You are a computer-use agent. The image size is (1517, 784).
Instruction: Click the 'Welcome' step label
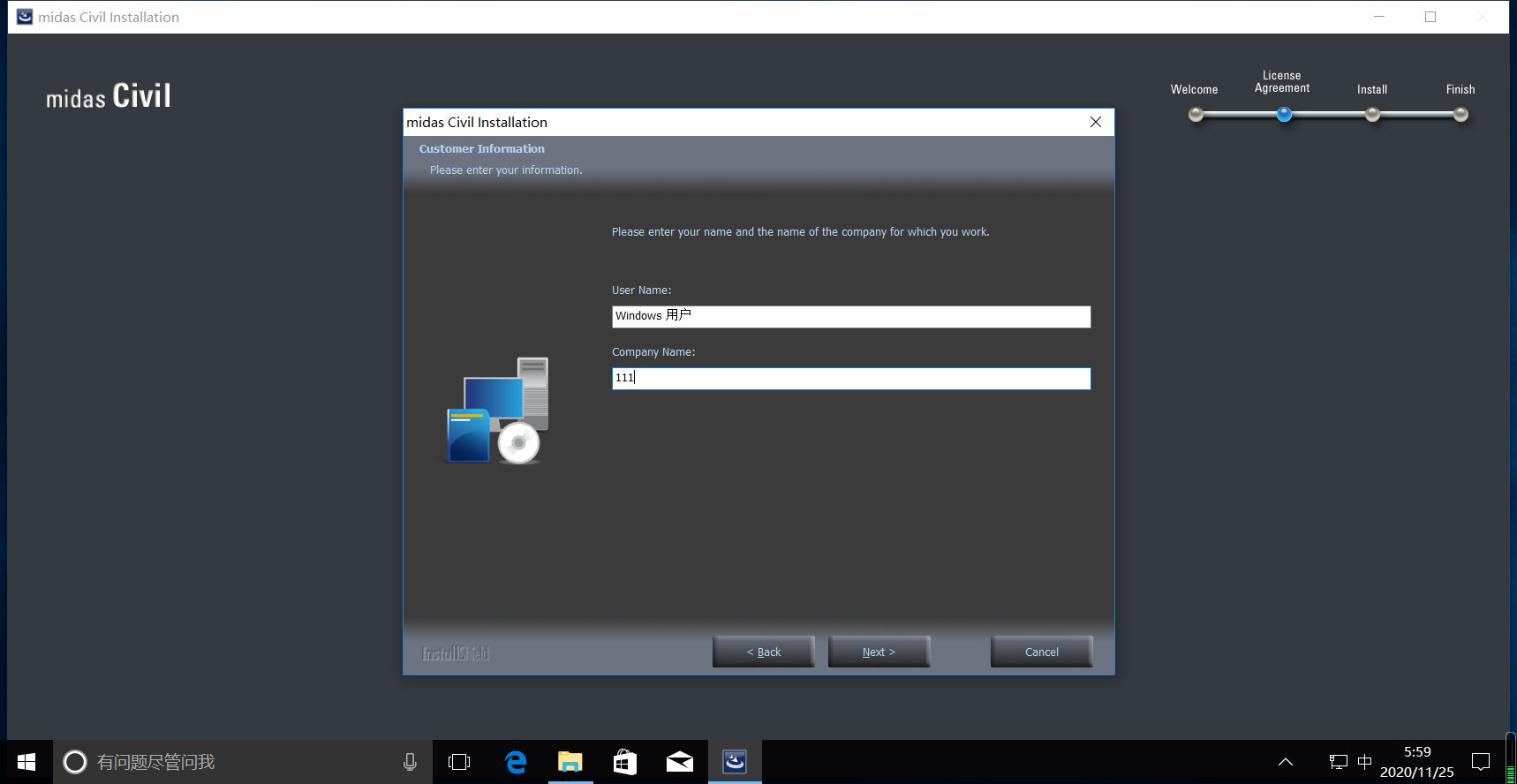(x=1195, y=89)
